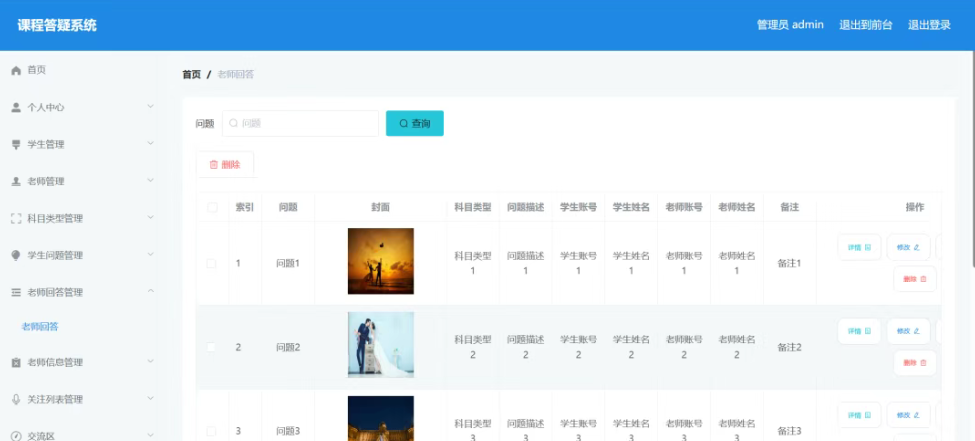Select the header checkbox to select all rows
975x441 pixels.
click(x=212, y=207)
